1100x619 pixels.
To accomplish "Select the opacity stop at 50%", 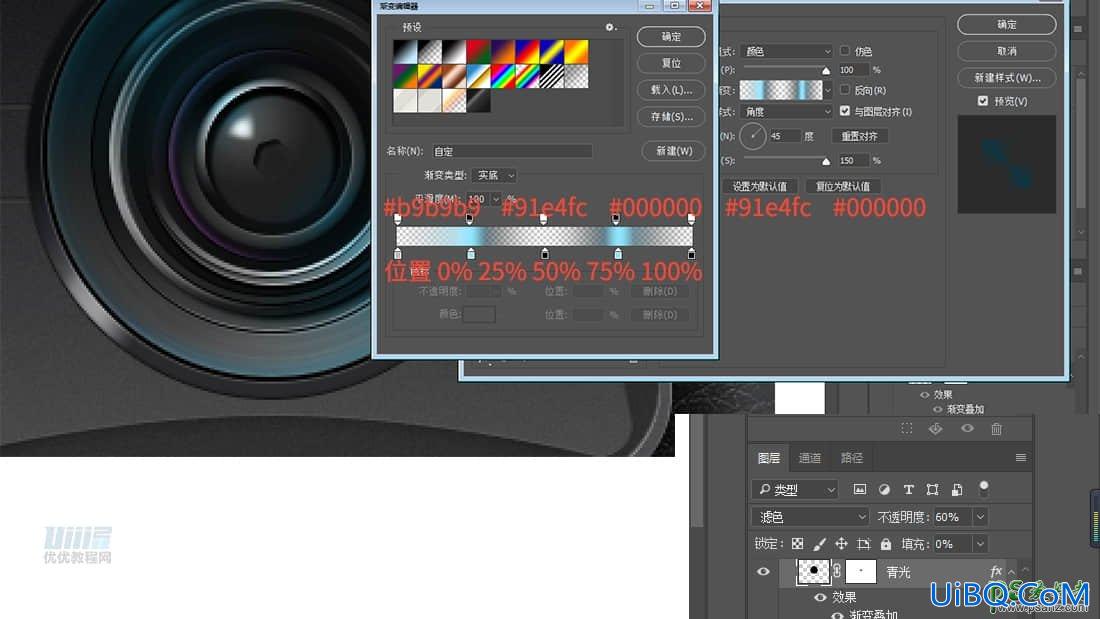I will (x=543, y=220).
